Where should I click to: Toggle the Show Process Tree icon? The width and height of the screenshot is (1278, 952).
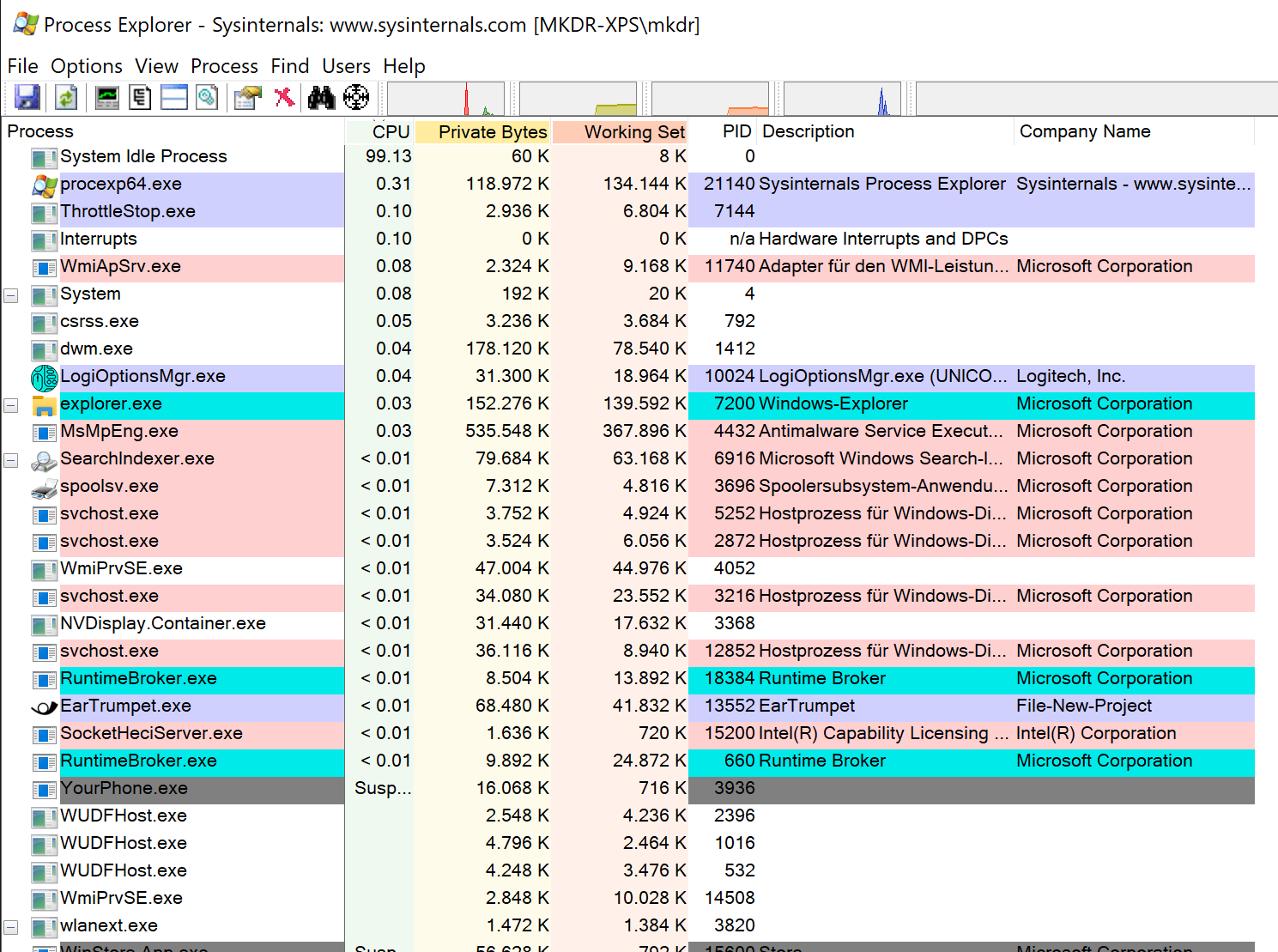(140, 97)
